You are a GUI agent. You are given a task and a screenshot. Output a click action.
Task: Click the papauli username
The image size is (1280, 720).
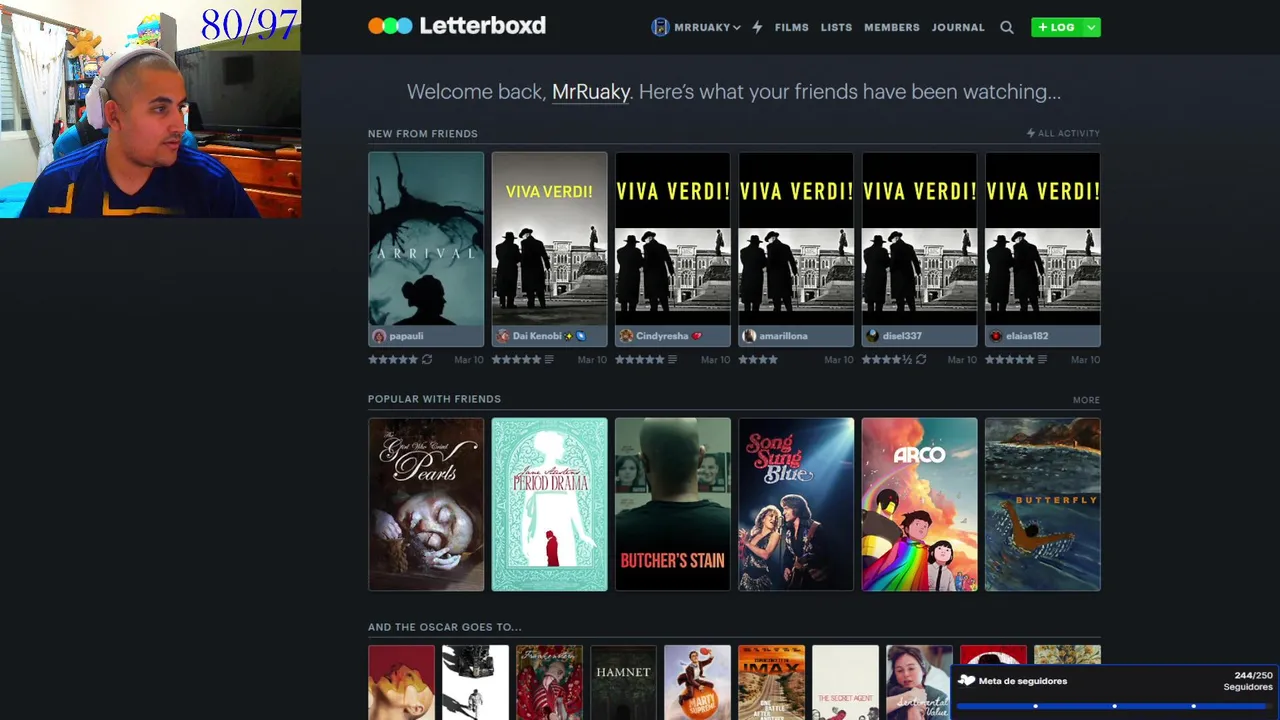406,336
